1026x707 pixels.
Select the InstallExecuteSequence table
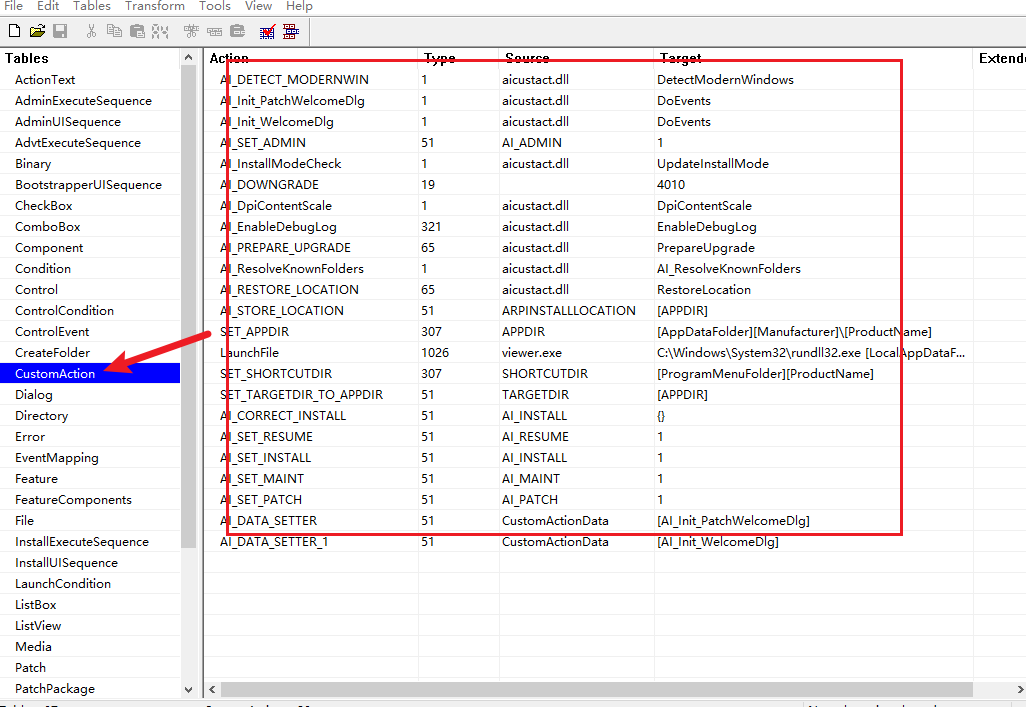[82, 542]
